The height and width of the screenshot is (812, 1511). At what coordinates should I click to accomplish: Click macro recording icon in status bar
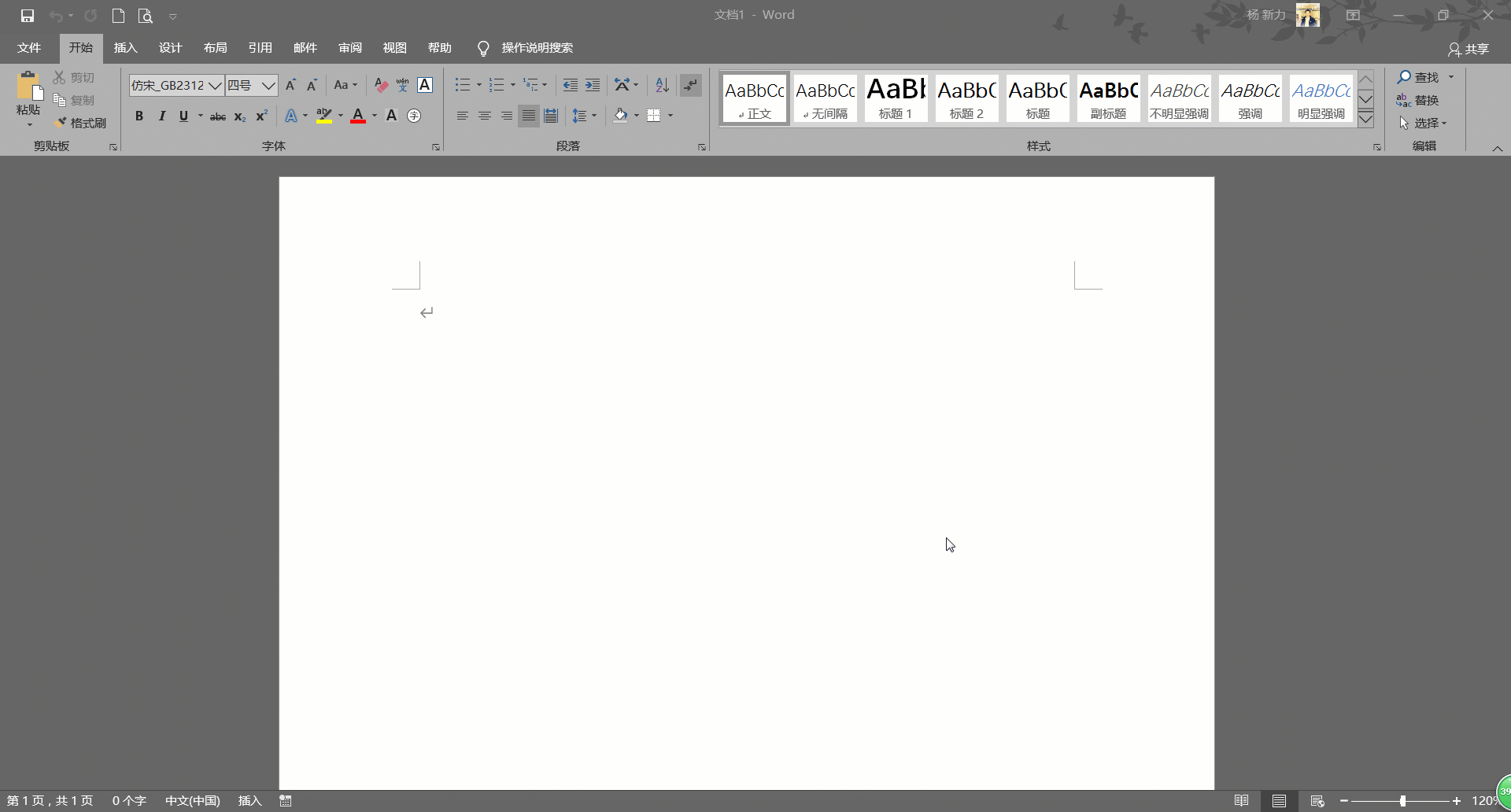point(286,800)
